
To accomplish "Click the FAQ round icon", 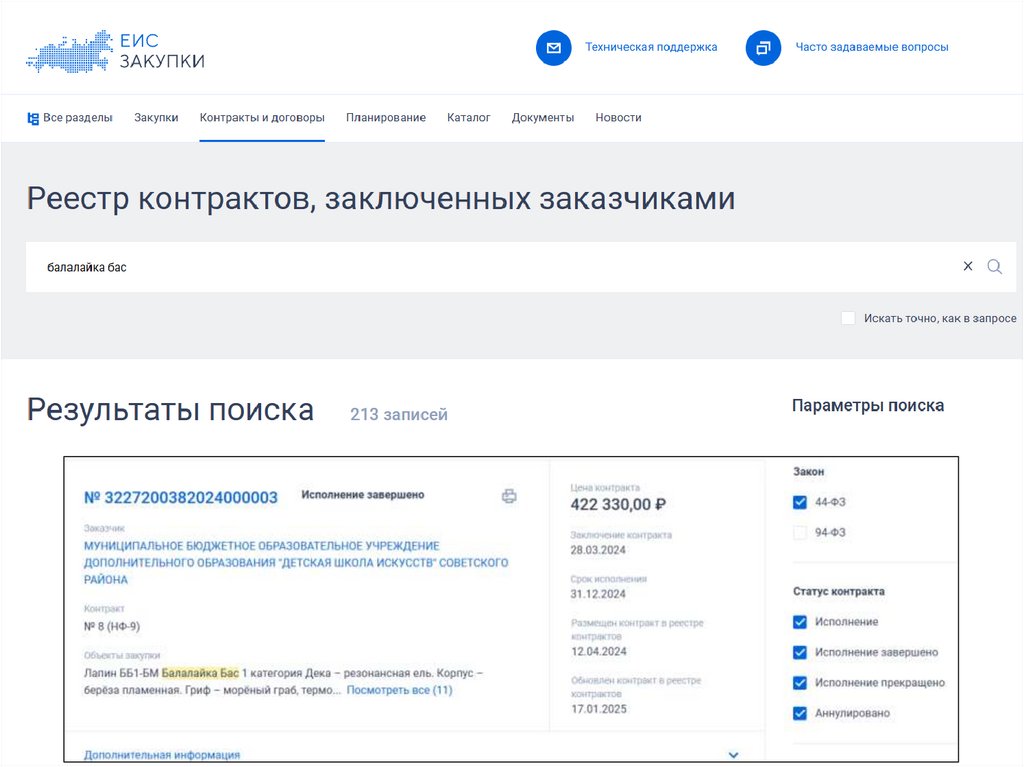I will coord(763,48).
